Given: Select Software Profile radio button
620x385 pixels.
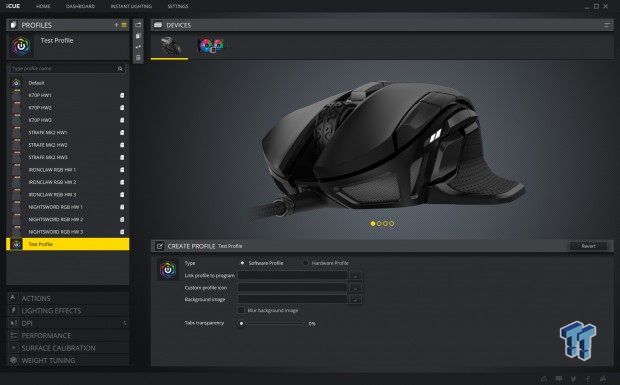Looking at the screenshot, I should point(242,263).
